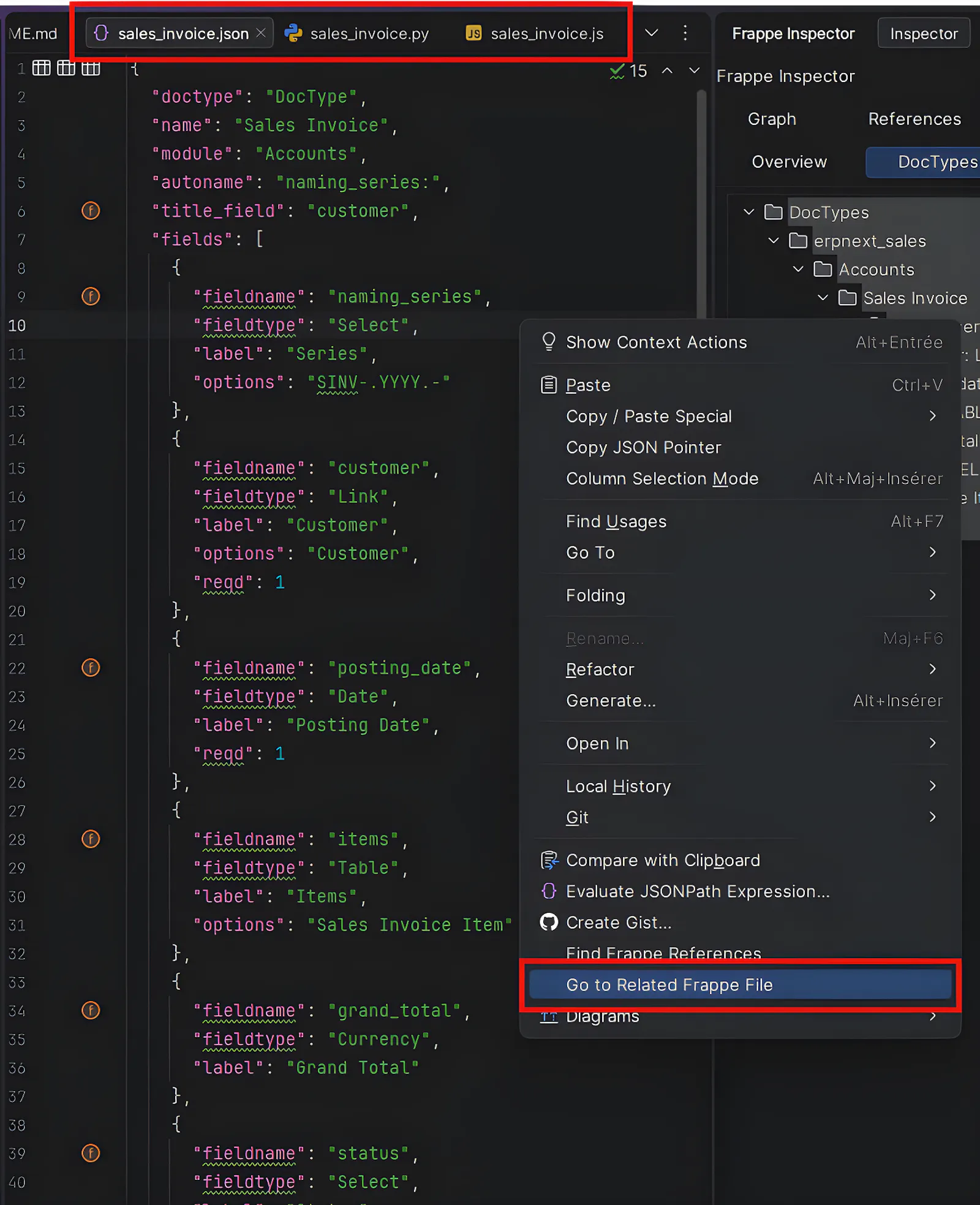The width and height of the screenshot is (980, 1205).
Task: Choose Copy JSON Pointer
Action: (740, 447)
